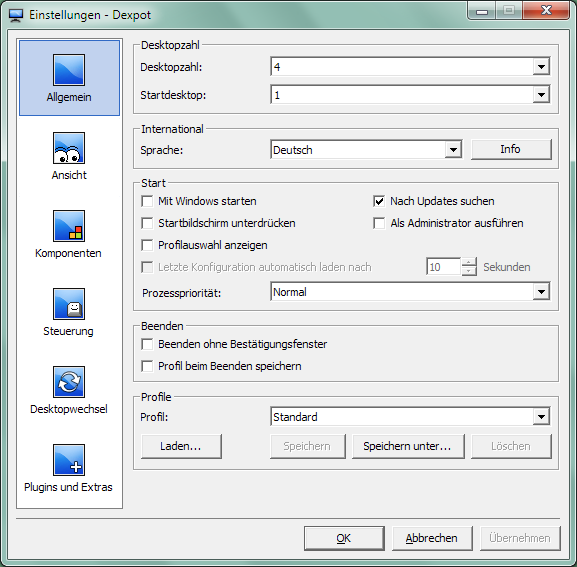This screenshot has width=577, height=567.
Task: Click Letzte Konfiguration automatisch laden checkbox
Action: 147,267
